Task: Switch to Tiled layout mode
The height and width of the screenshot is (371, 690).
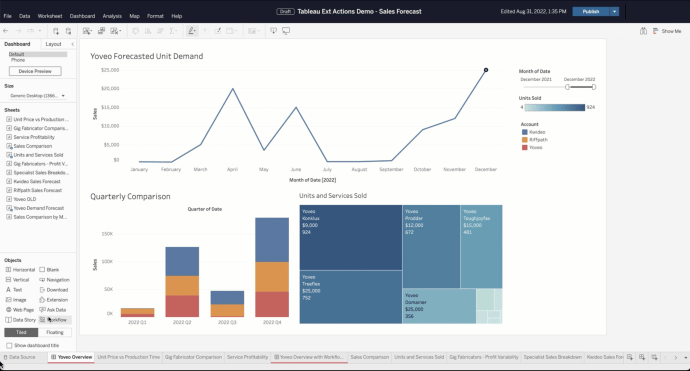Action: click(21, 332)
